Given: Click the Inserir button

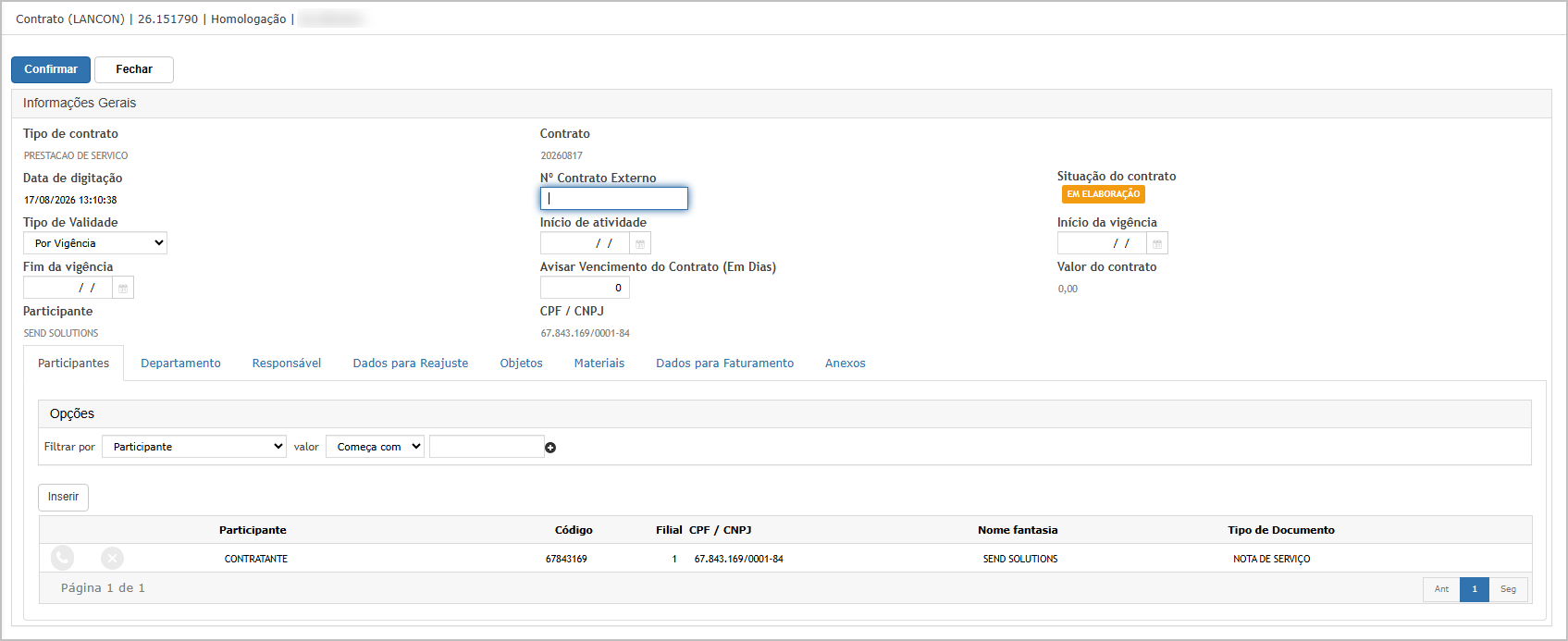Looking at the screenshot, I should (63, 497).
